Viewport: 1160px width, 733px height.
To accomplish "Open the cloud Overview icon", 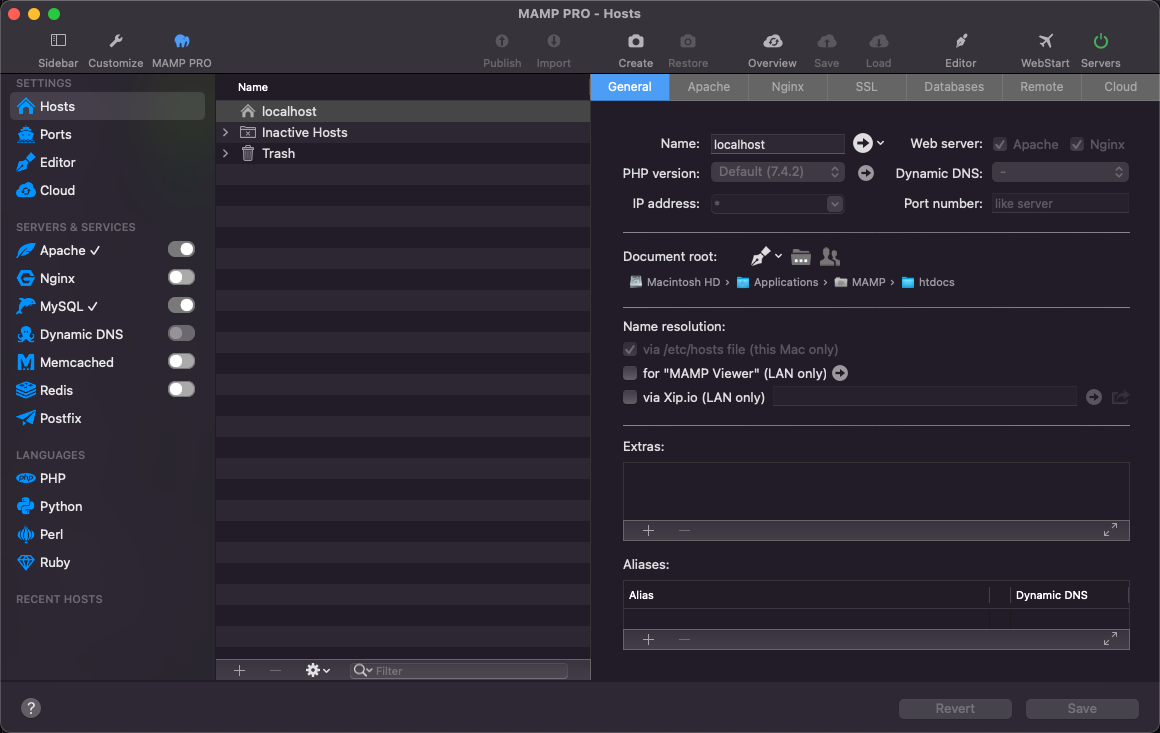I will click(772, 41).
